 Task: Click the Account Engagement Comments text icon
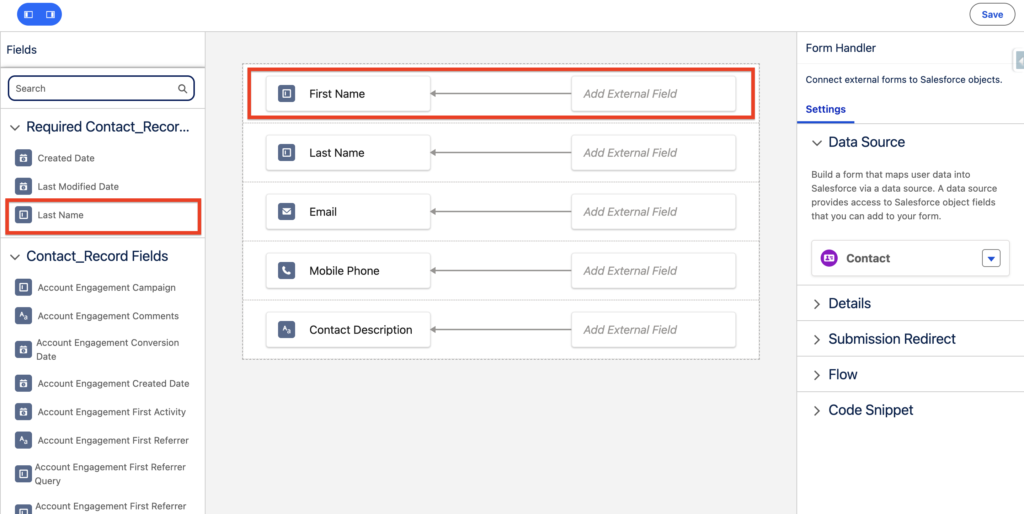click(23, 316)
